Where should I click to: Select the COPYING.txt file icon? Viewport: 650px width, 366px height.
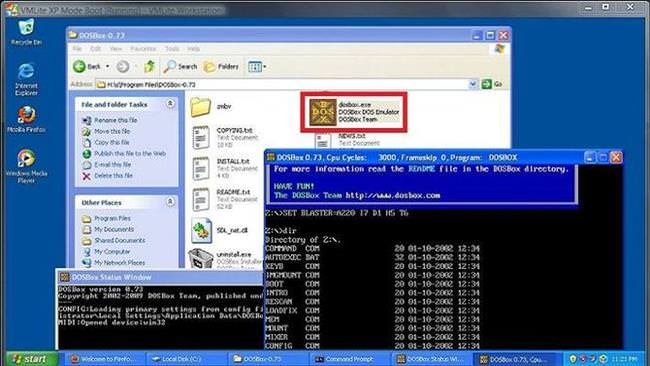[201, 137]
